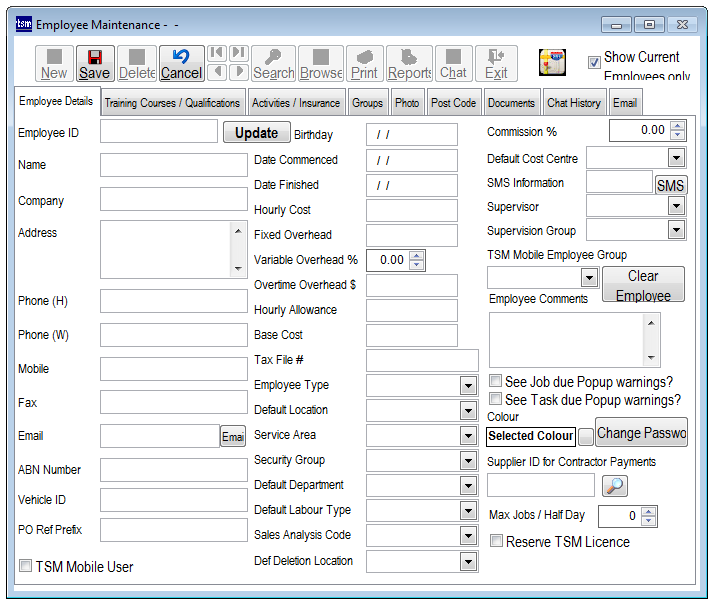Screen dimensions: 714x605
Task: Tick See Job due Popup warnings
Action: (x=495, y=382)
